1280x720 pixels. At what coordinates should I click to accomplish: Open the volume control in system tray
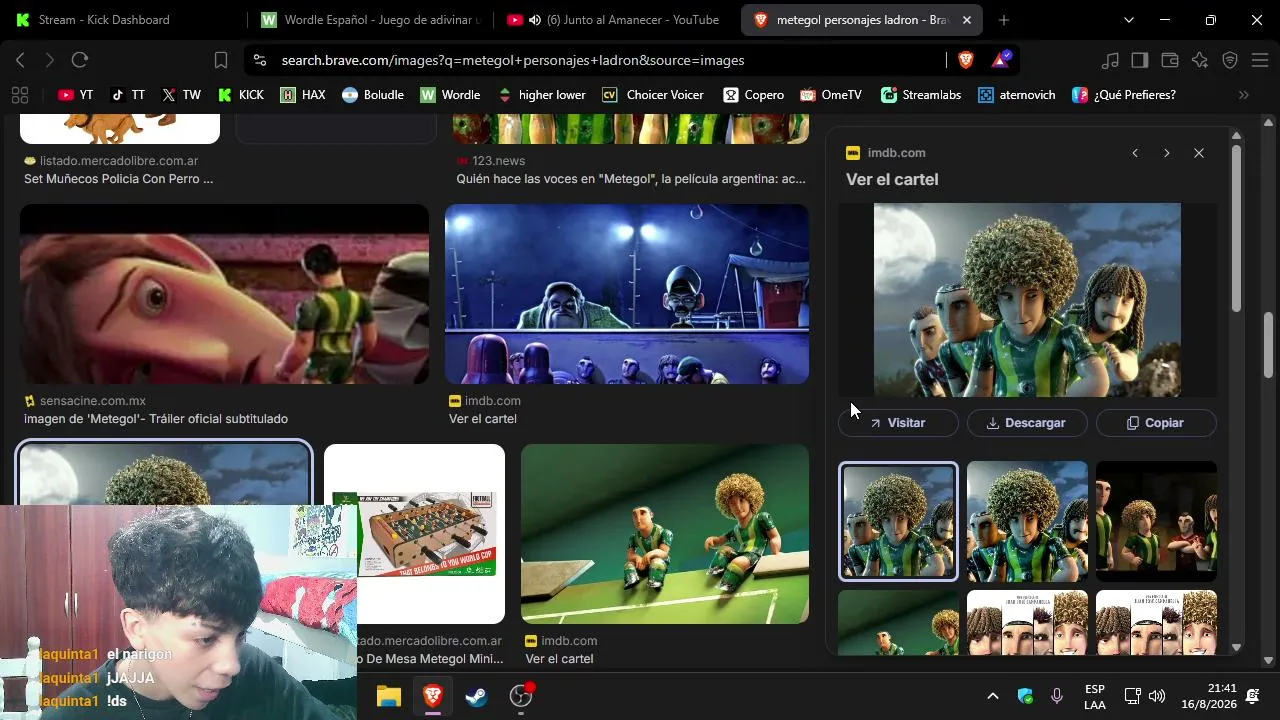pos(1157,696)
